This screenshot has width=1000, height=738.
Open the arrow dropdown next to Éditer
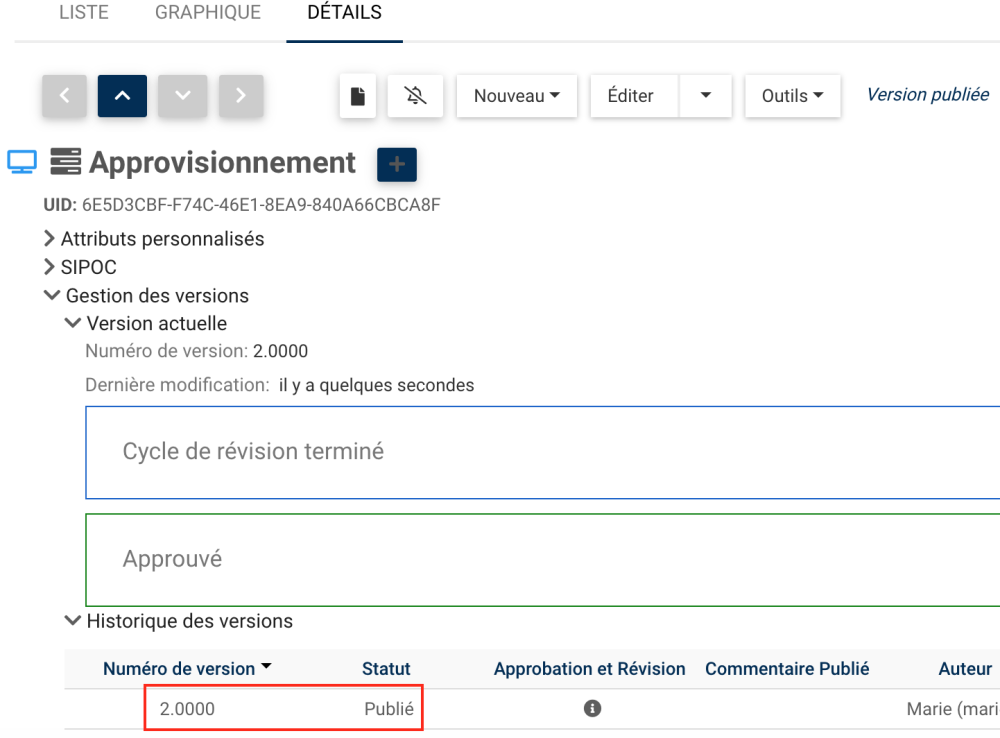(x=706, y=96)
